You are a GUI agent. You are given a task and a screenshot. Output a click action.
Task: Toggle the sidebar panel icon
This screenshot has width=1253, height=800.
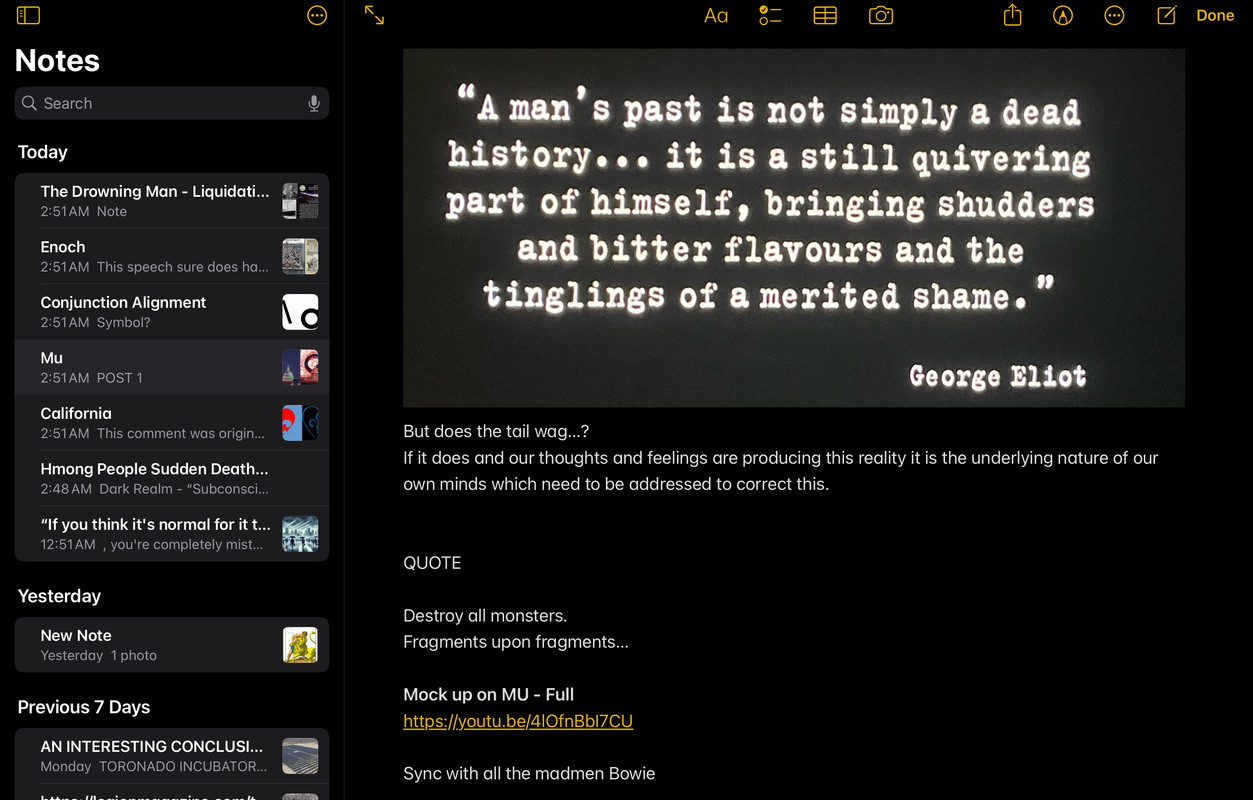(28, 16)
